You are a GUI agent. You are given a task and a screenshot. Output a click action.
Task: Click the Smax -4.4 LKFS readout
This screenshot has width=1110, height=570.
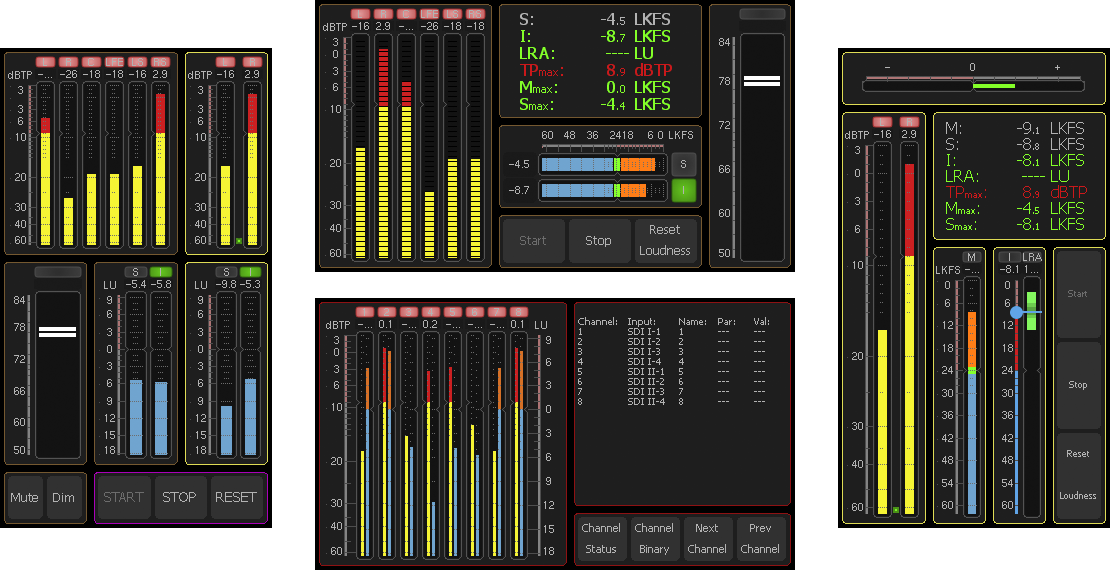599,104
